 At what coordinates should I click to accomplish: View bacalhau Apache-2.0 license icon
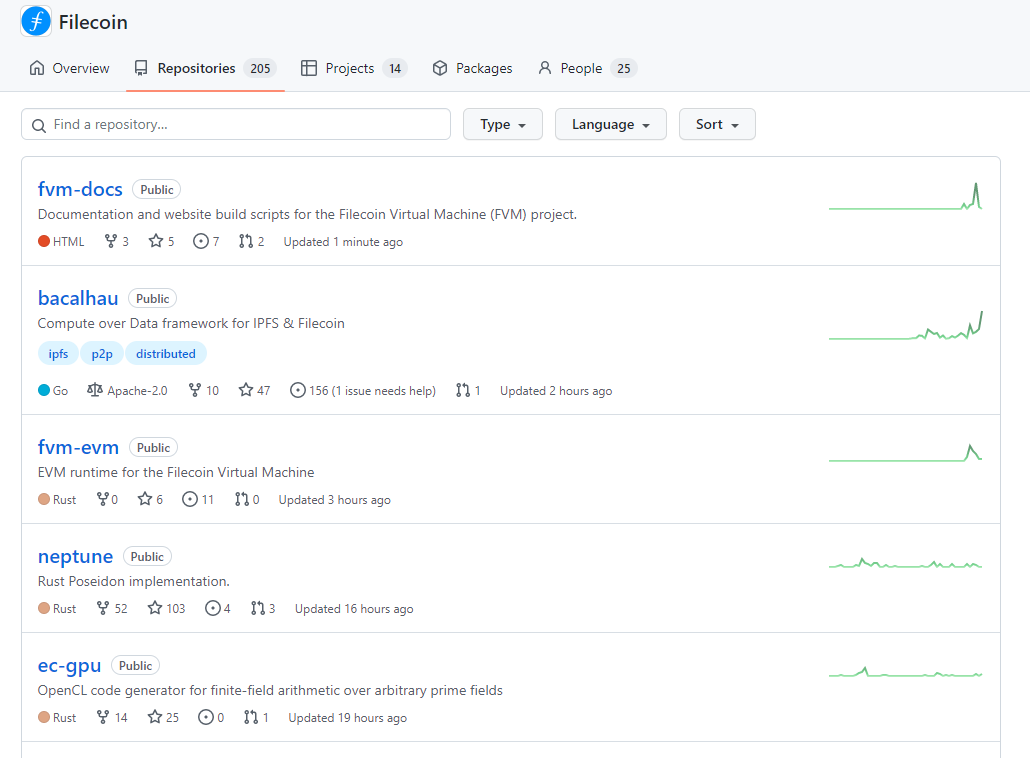(x=95, y=390)
